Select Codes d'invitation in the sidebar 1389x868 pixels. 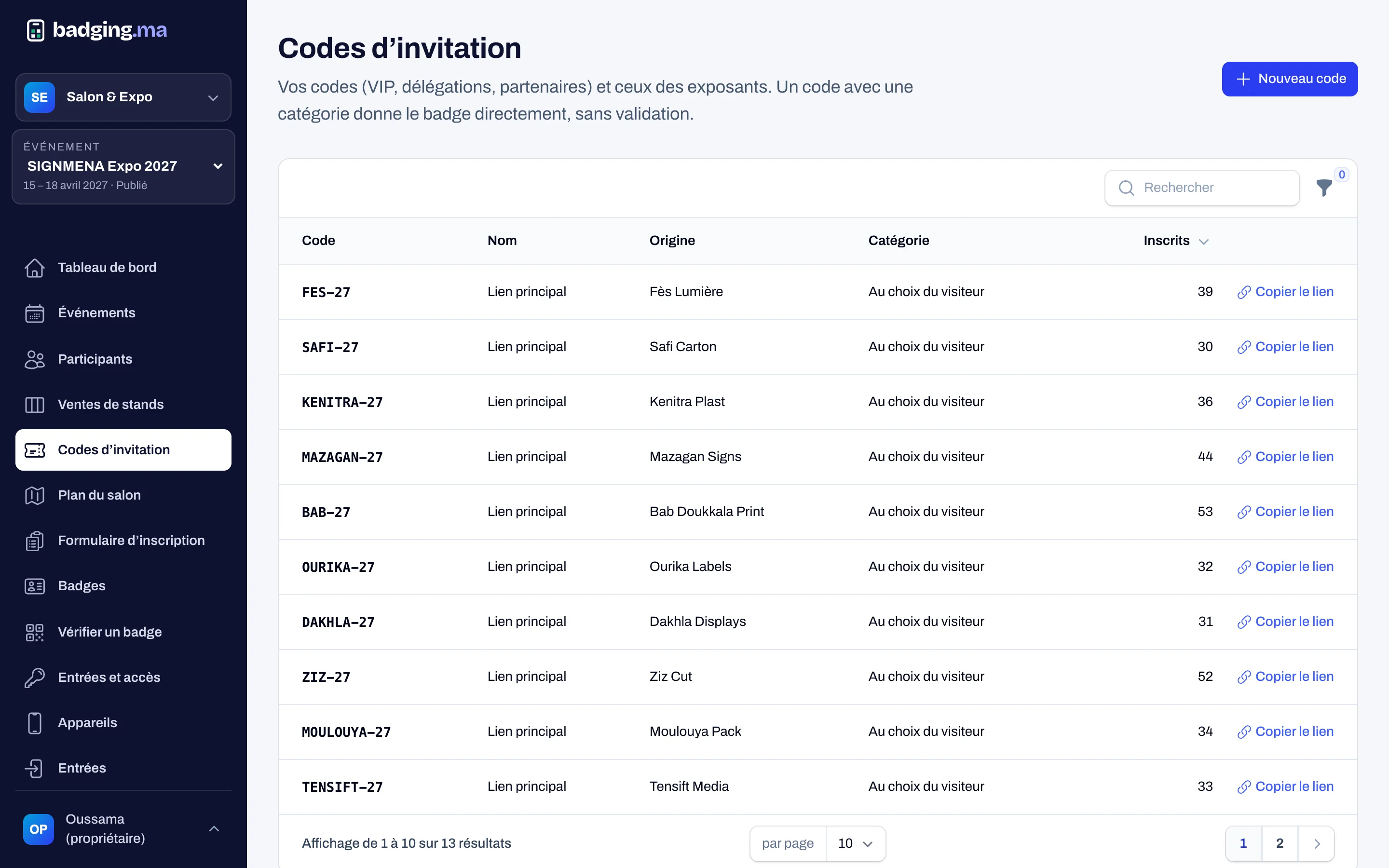(123, 449)
